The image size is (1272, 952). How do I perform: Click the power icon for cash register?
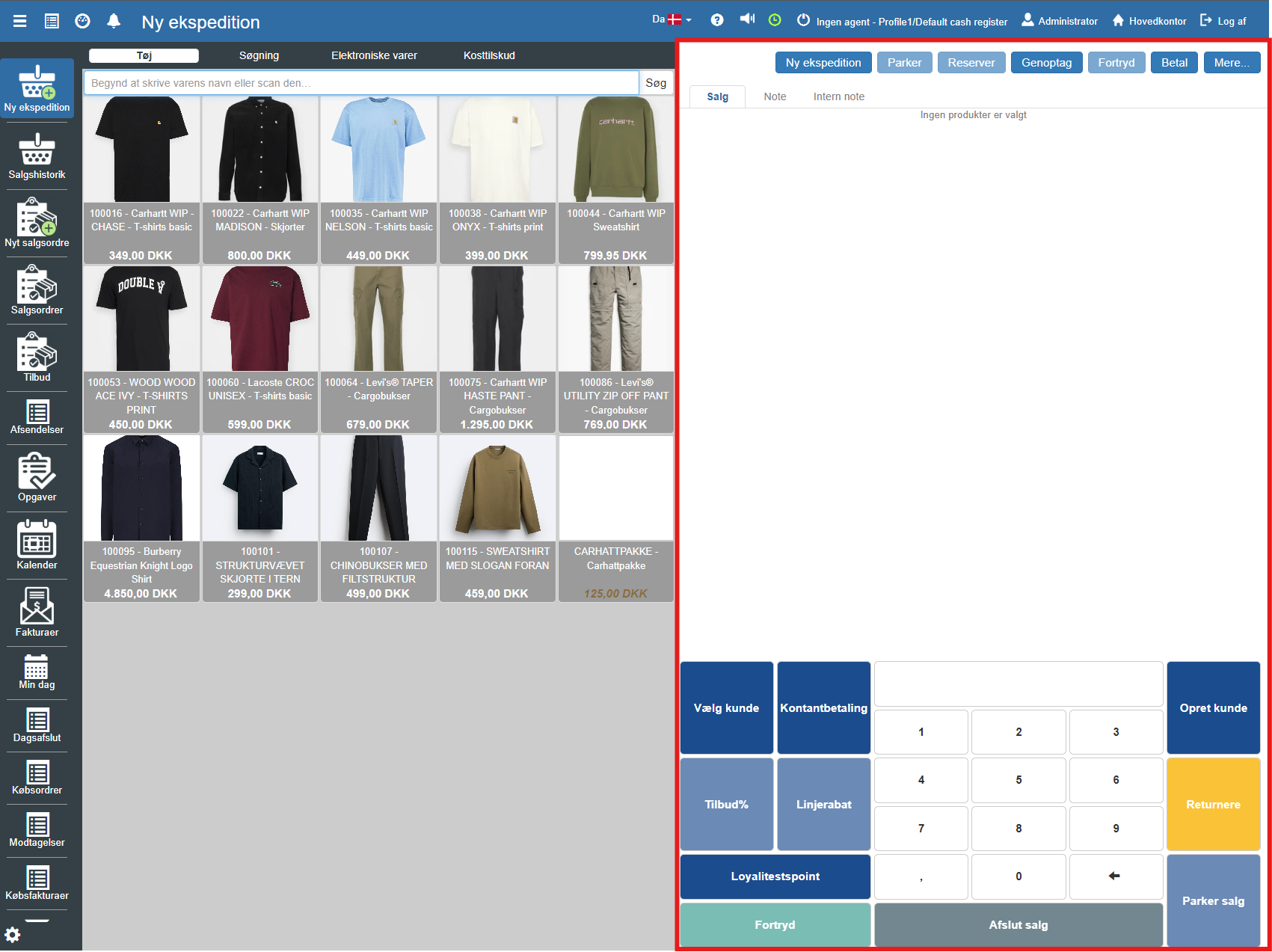(x=803, y=20)
